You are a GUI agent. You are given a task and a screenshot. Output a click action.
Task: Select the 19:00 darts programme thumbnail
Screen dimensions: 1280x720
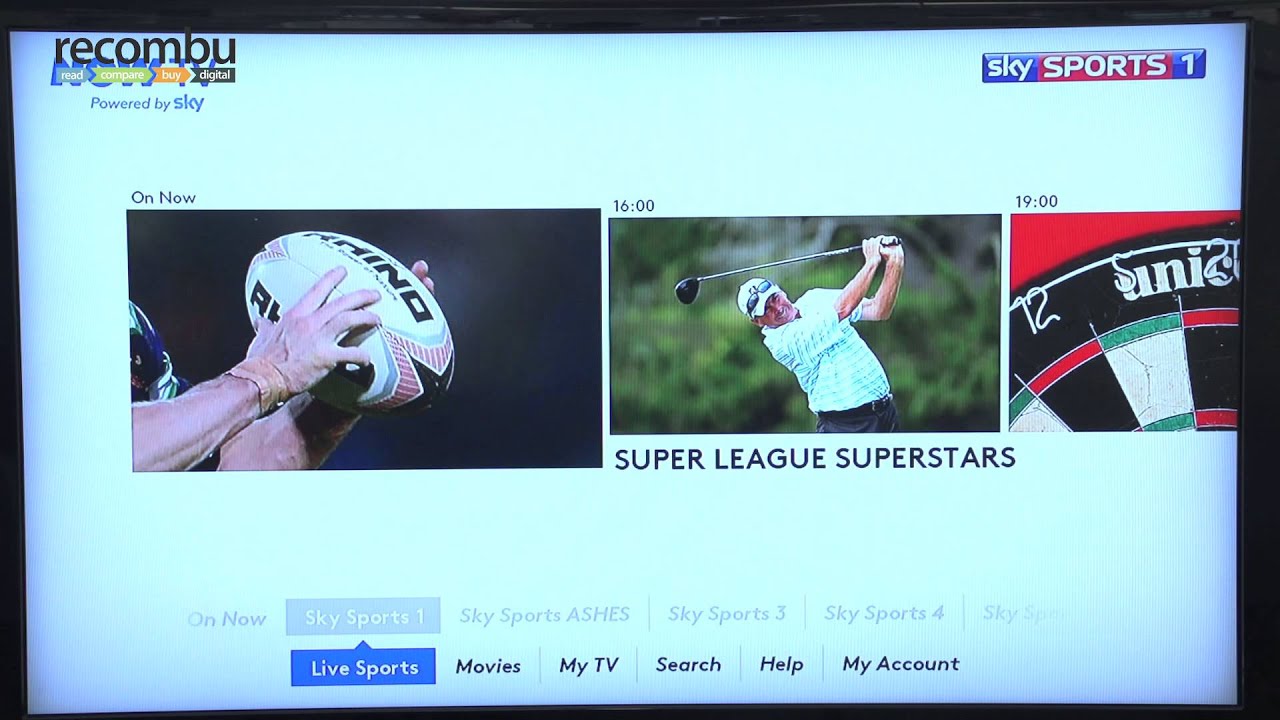click(1125, 321)
